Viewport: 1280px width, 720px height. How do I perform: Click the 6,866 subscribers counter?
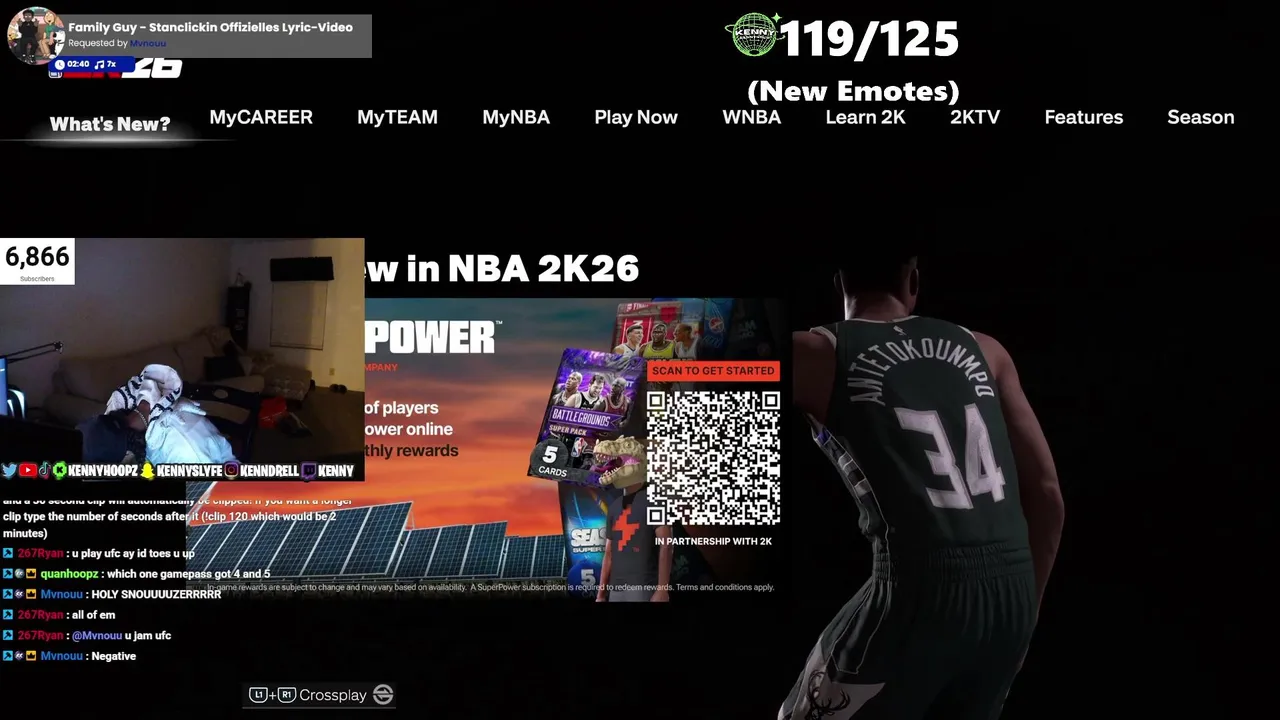37,261
